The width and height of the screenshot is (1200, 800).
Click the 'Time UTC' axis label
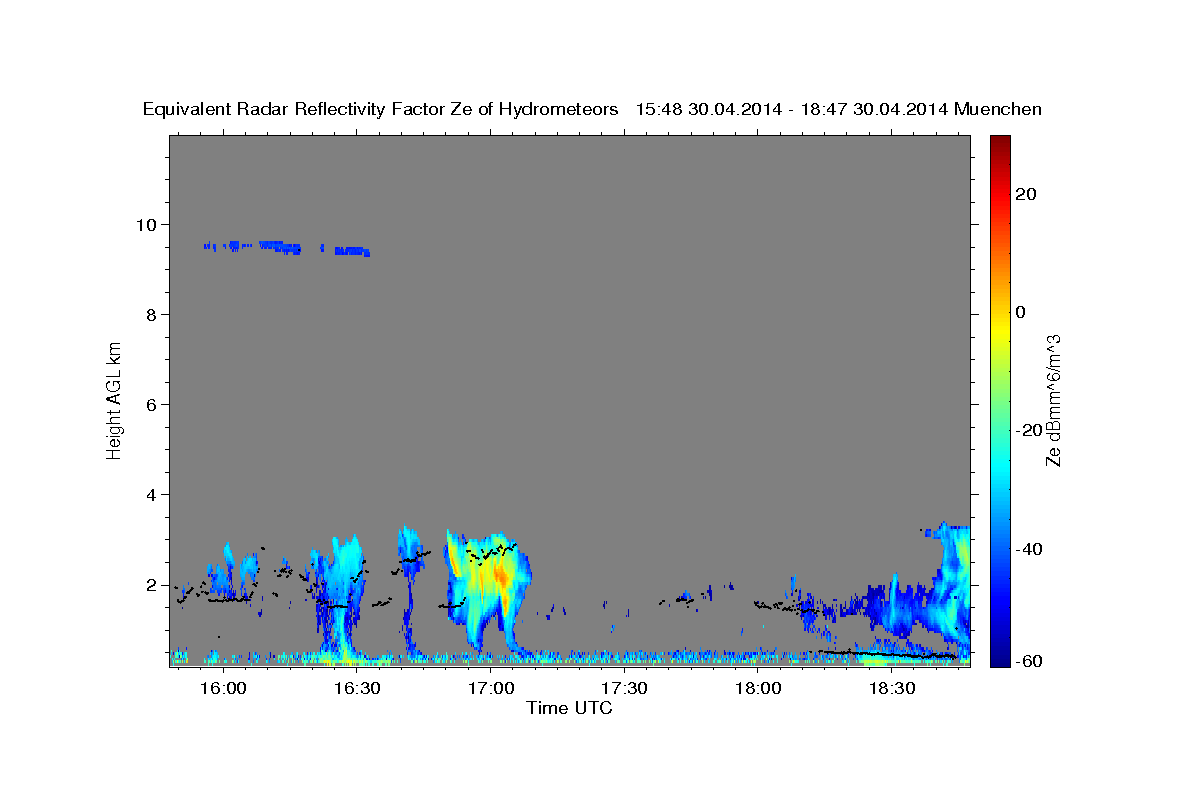coord(569,708)
